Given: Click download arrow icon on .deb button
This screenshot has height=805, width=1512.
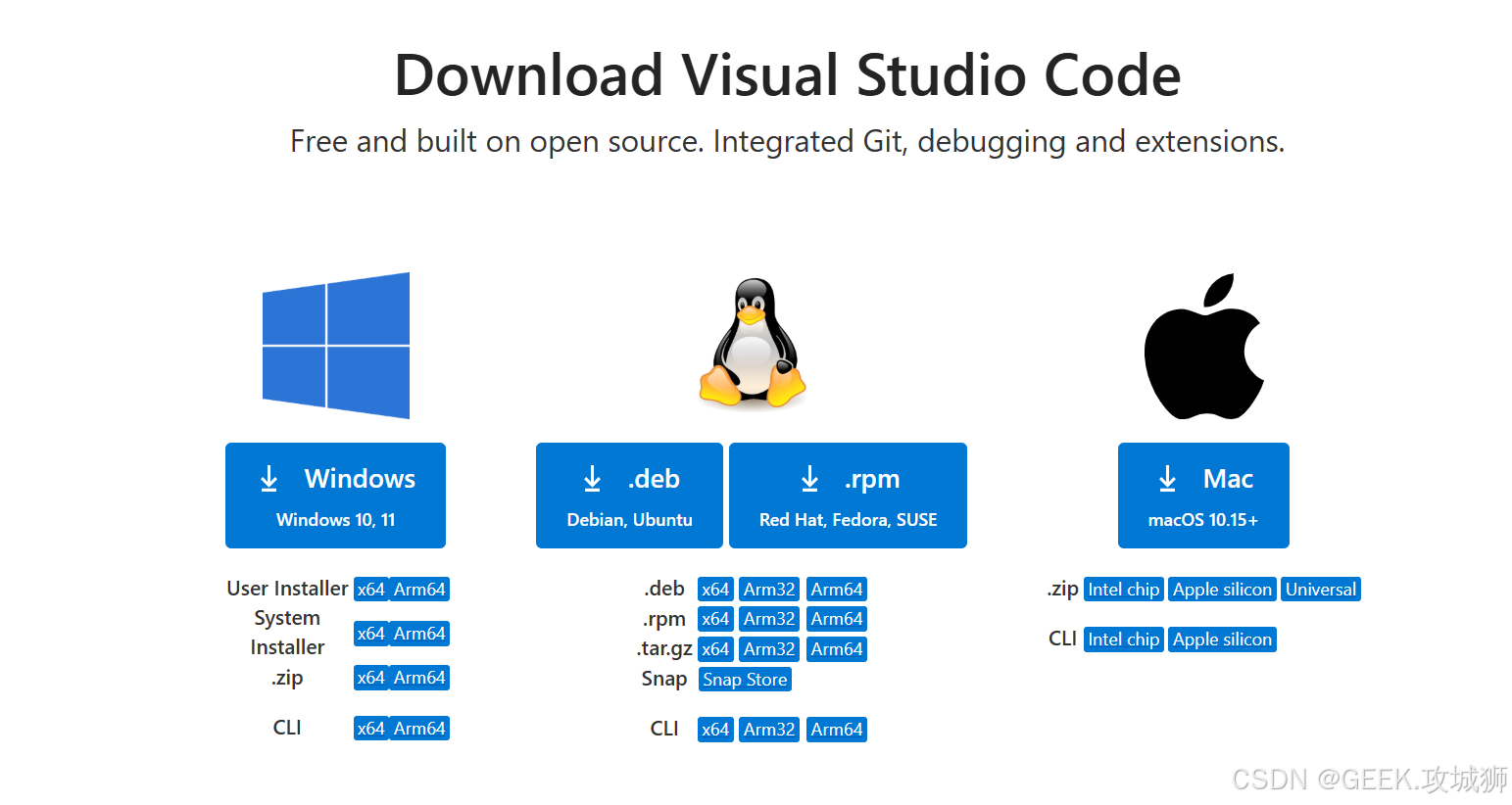Looking at the screenshot, I should point(592,478).
